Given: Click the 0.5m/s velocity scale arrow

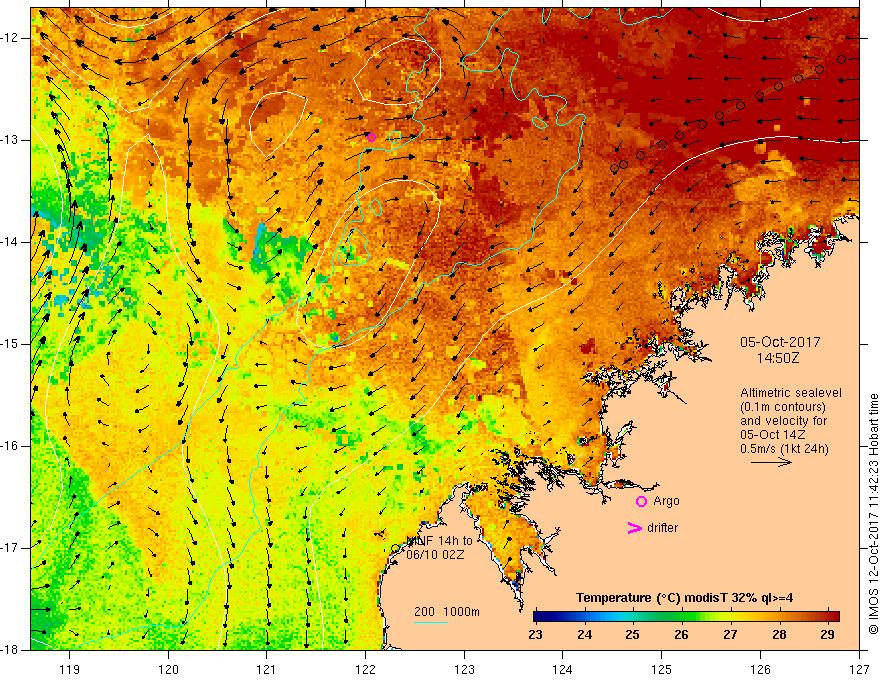Looking at the screenshot, I should click(771, 462).
